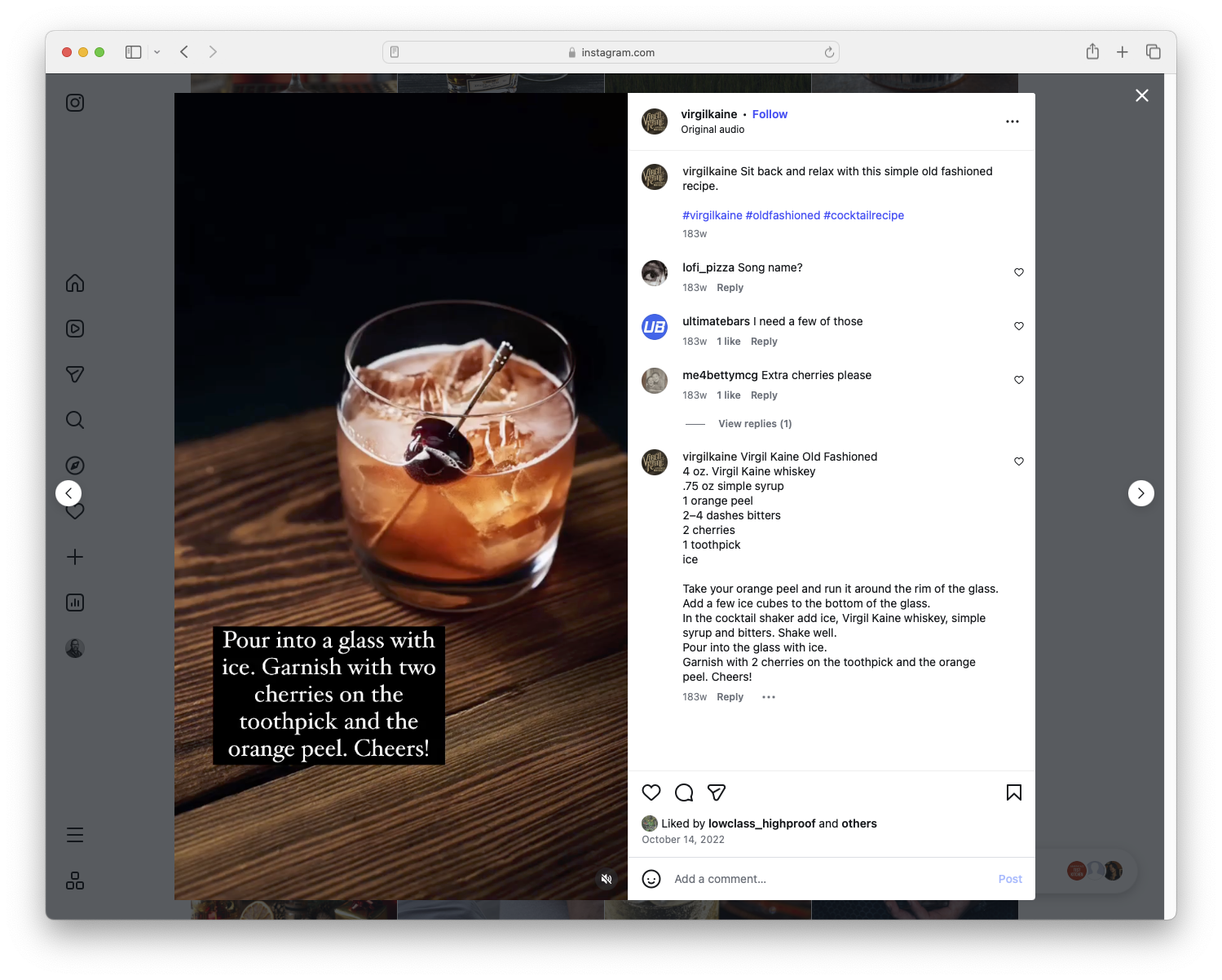Follow virgilkaine
Image resolution: width=1222 pixels, height=980 pixels.
[x=770, y=114]
